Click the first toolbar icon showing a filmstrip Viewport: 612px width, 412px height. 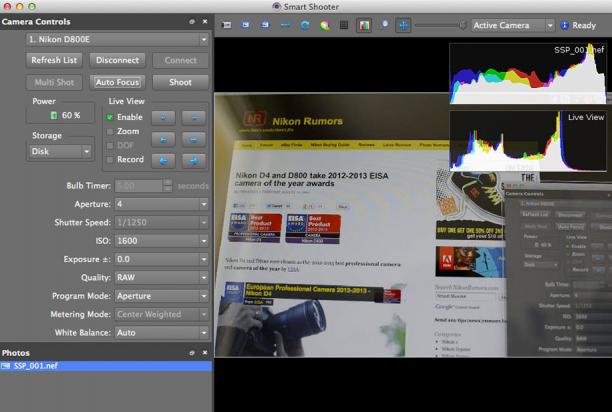click(226, 25)
